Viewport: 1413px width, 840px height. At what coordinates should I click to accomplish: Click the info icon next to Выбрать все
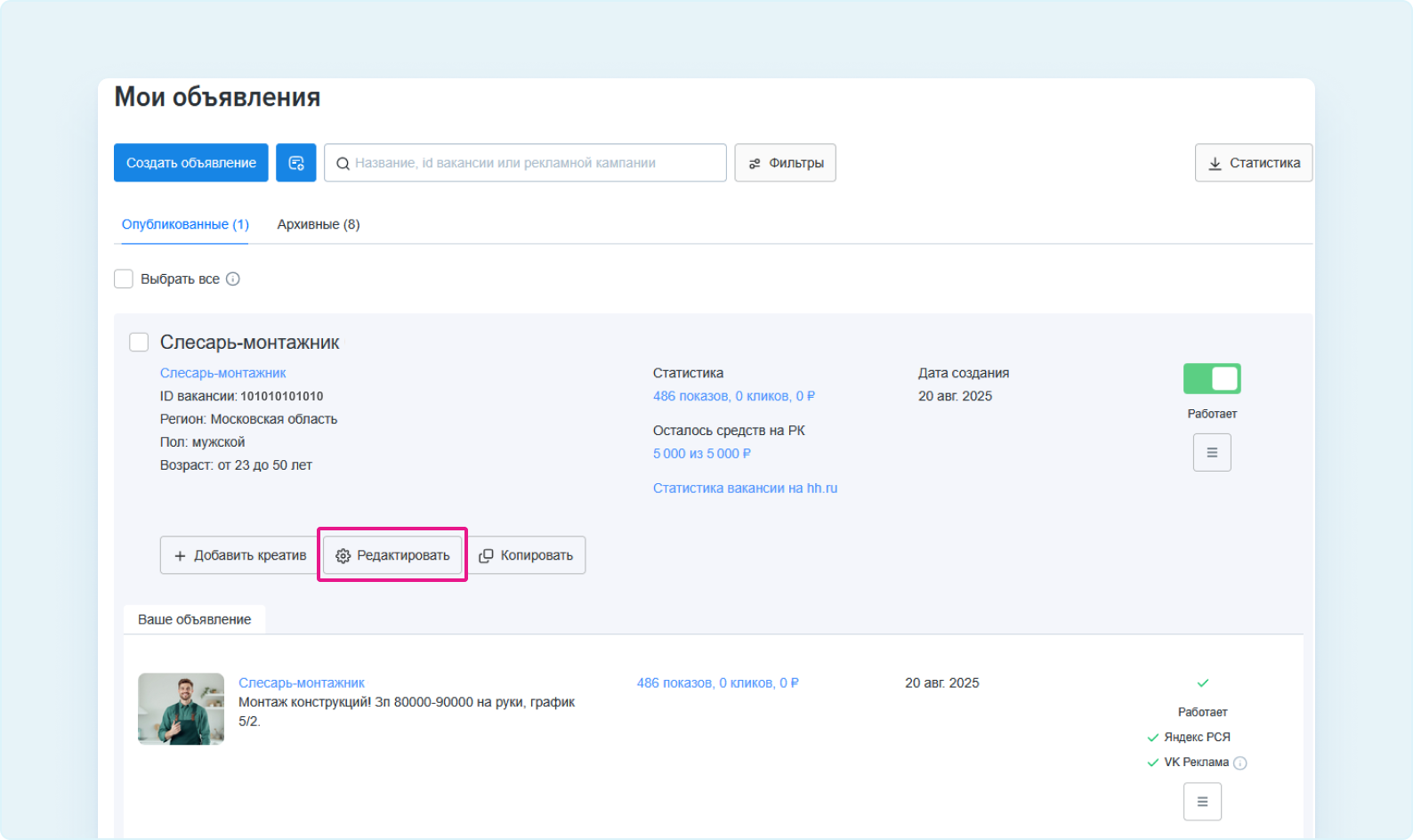click(x=233, y=279)
